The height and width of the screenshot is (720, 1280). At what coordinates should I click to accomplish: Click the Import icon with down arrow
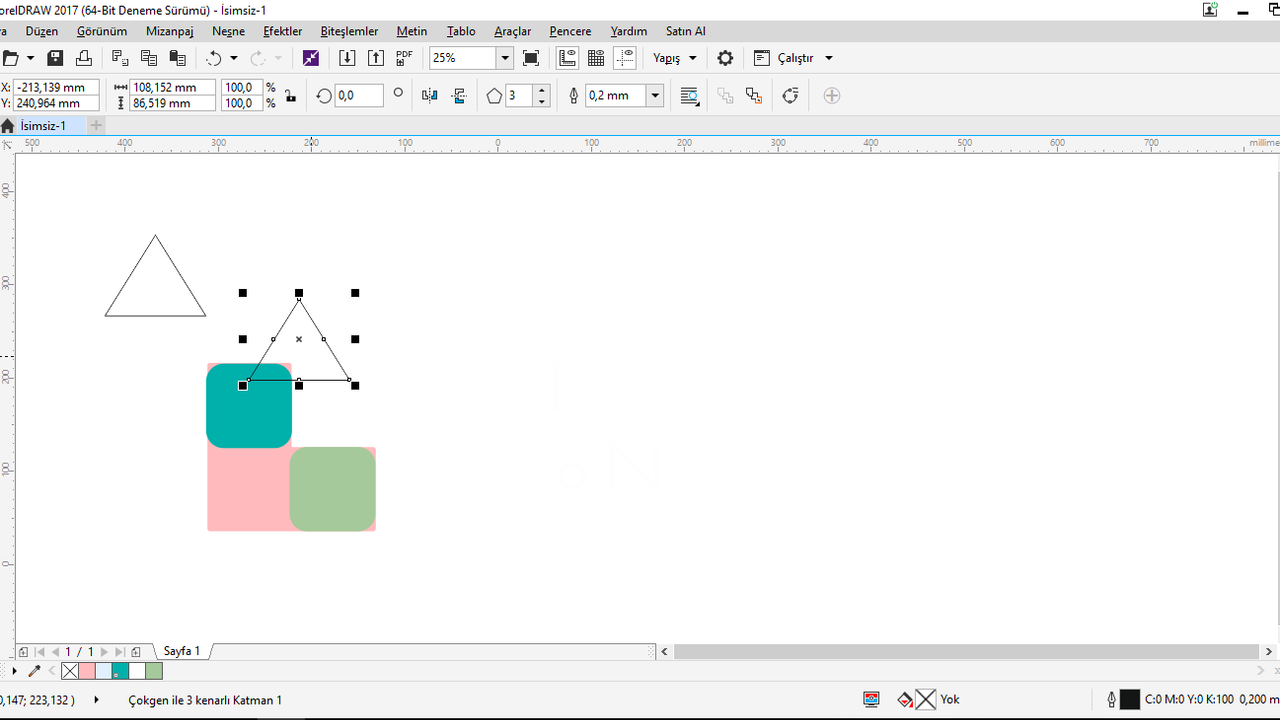tap(347, 58)
